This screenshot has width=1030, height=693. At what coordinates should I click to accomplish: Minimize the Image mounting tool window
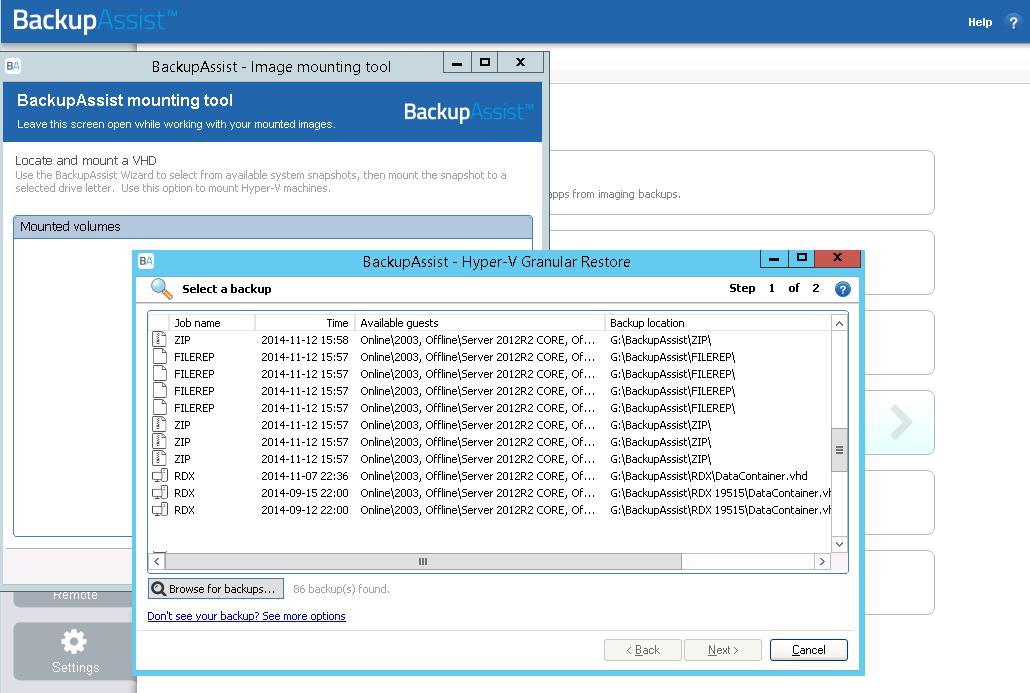pos(457,62)
